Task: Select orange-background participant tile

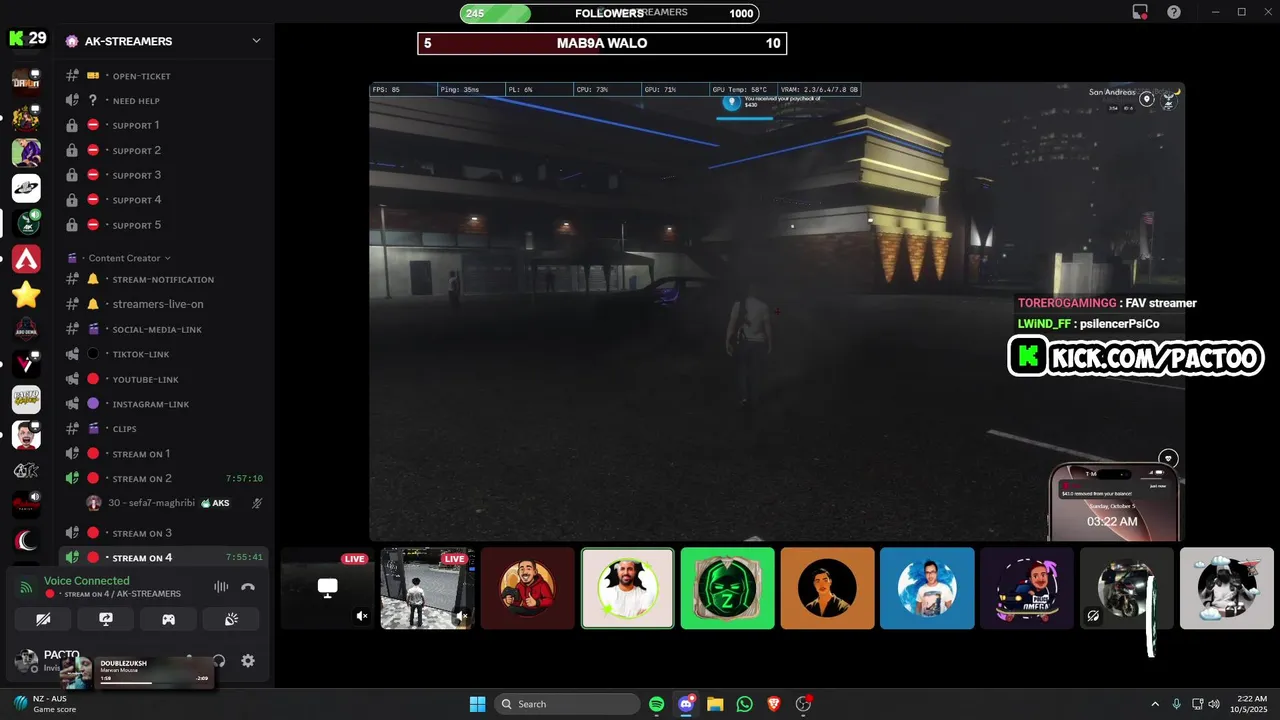Action: pyautogui.click(x=828, y=588)
